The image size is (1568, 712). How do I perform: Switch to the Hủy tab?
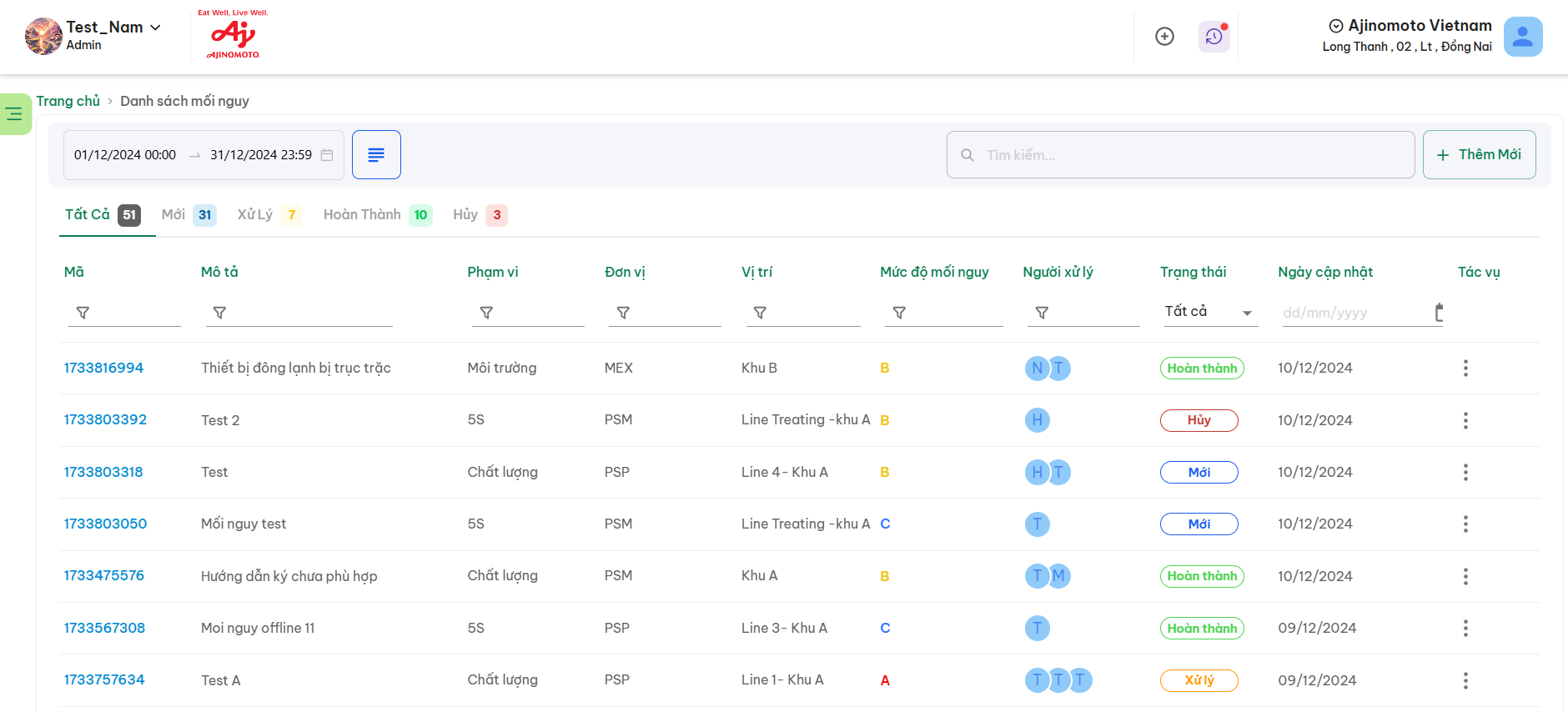click(480, 215)
